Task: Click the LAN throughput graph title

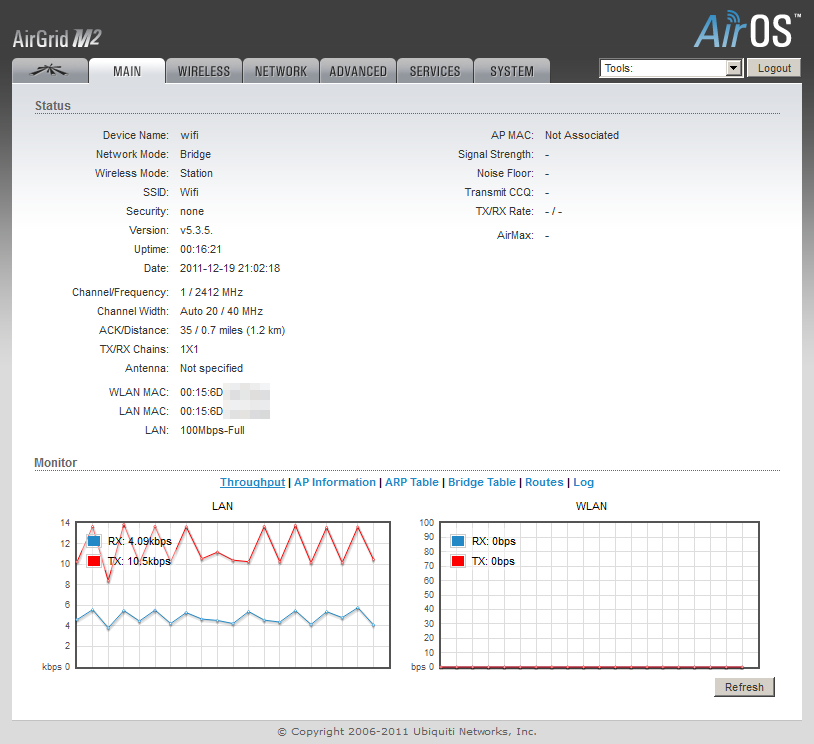Action: click(x=222, y=506)
